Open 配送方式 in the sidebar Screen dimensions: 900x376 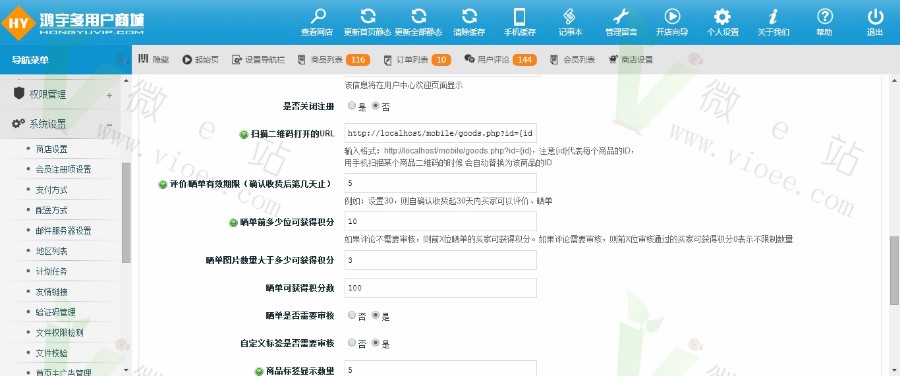point(52,211)
